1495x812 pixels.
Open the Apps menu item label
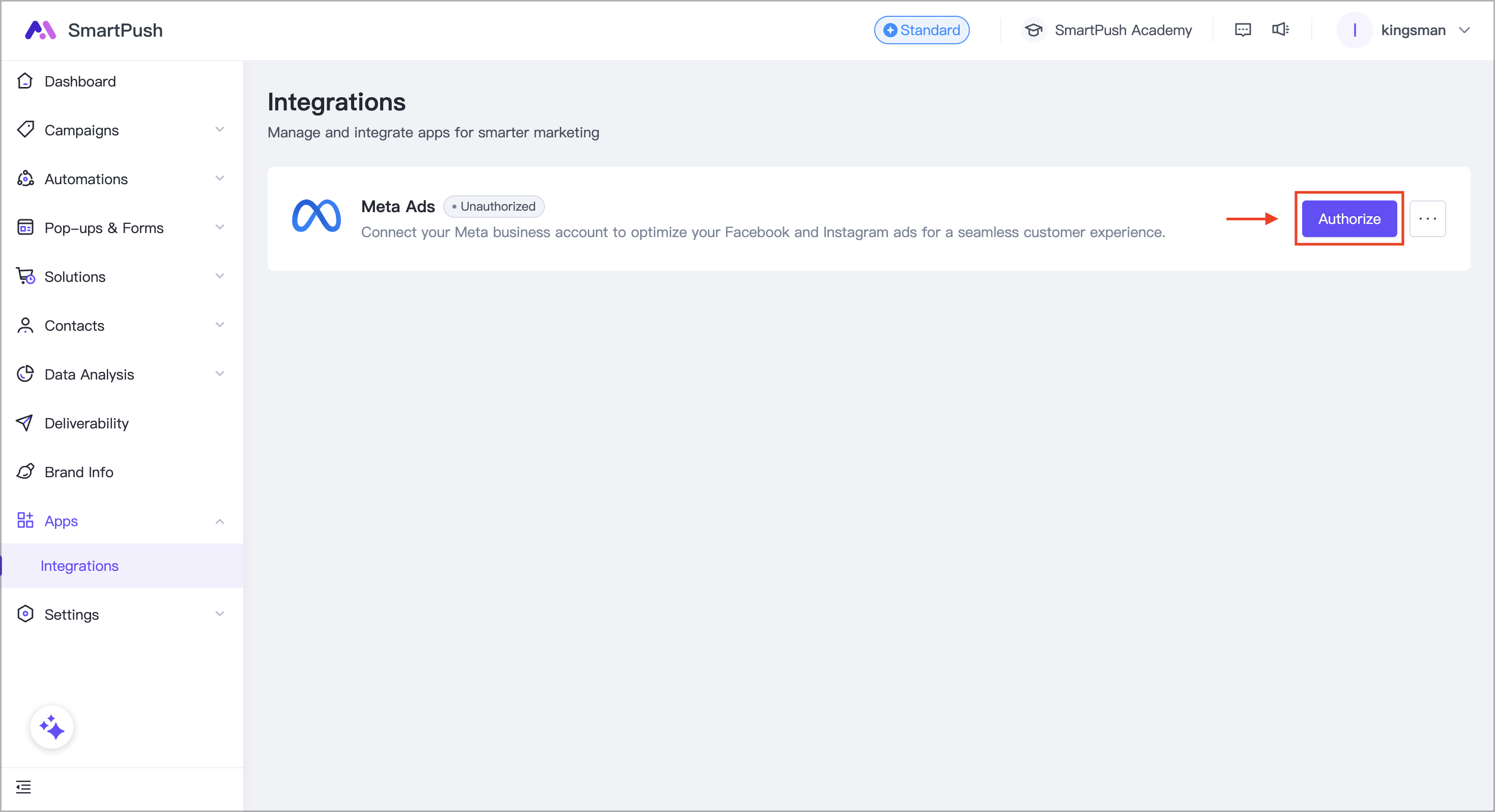point(61,521)
